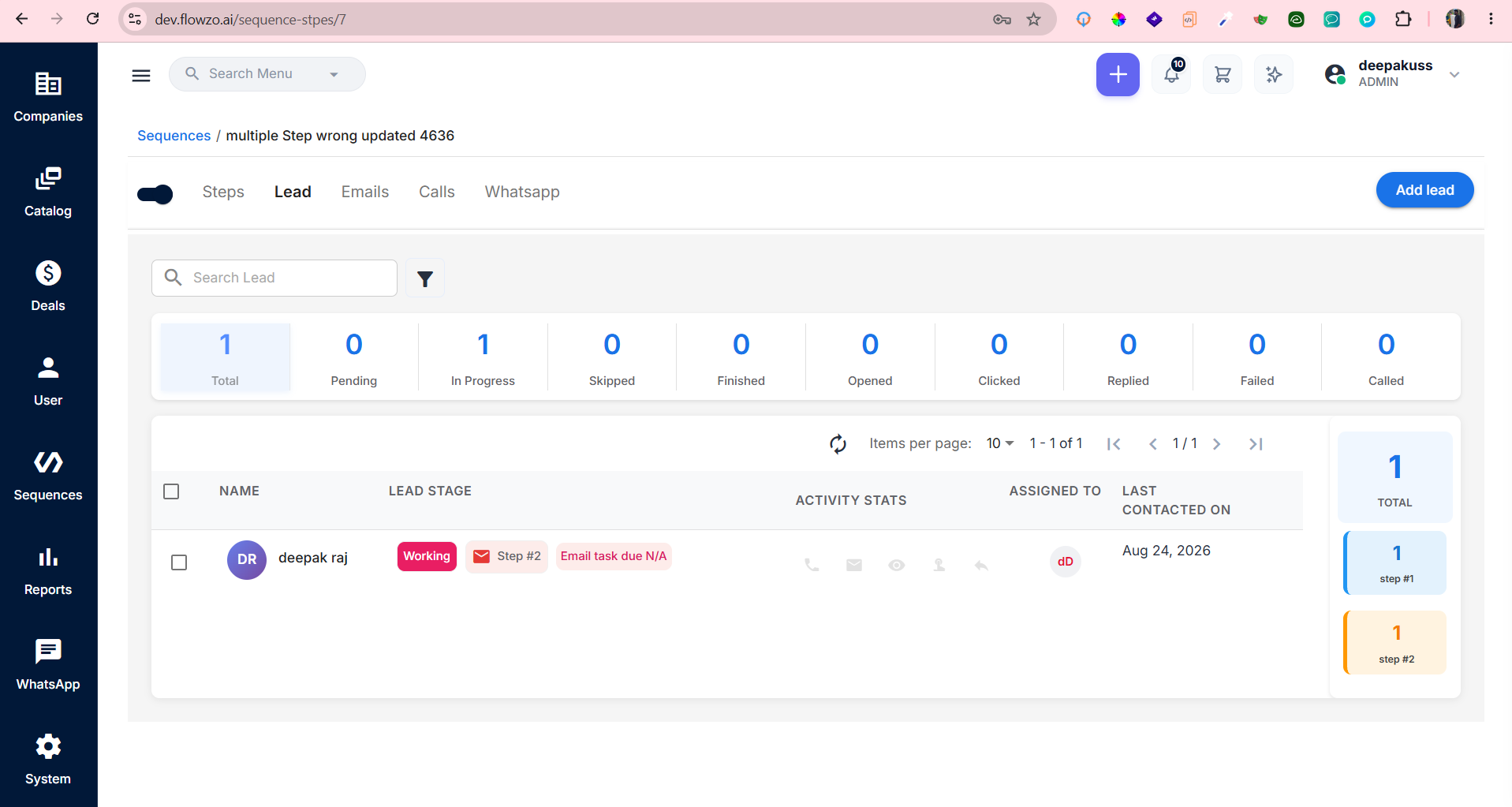The image size is (1512, 807).
Task: Open the notifications bell
Action: pos(1171,75)
